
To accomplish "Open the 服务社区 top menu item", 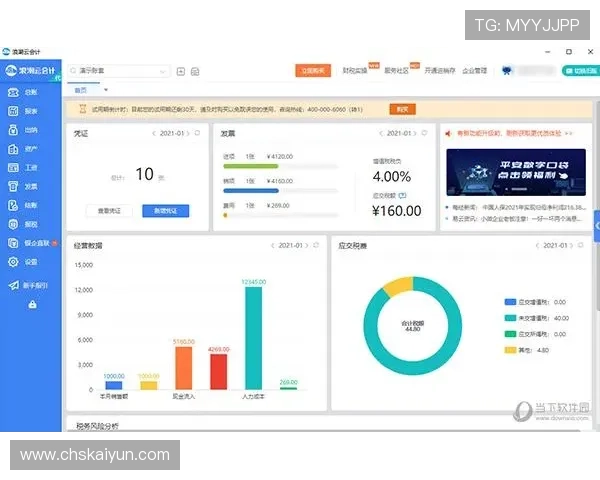I will click(396, 70).
